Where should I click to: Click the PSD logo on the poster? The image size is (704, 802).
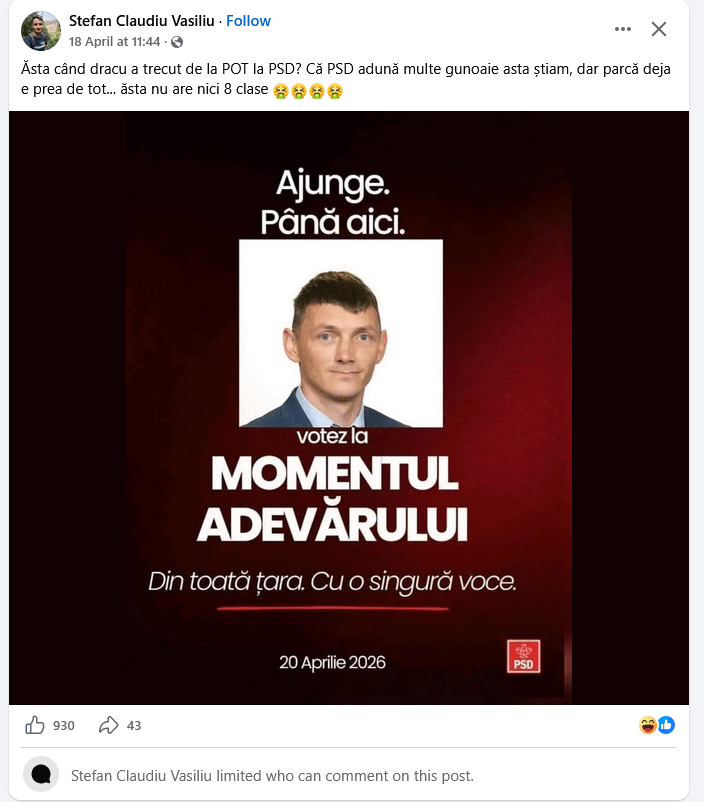pyautogui.click(x=523, y=656)
